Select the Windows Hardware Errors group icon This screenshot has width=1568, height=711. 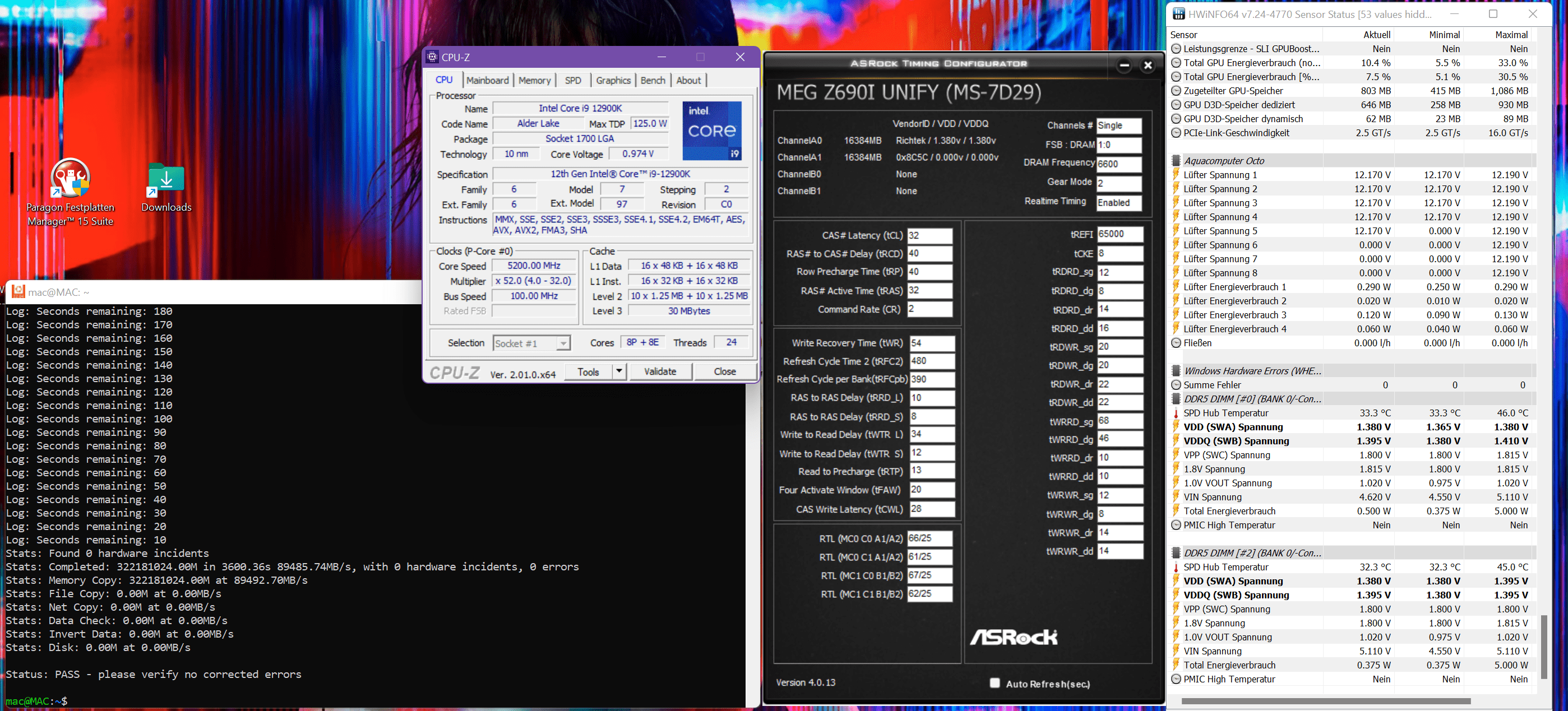[1176, 371]
